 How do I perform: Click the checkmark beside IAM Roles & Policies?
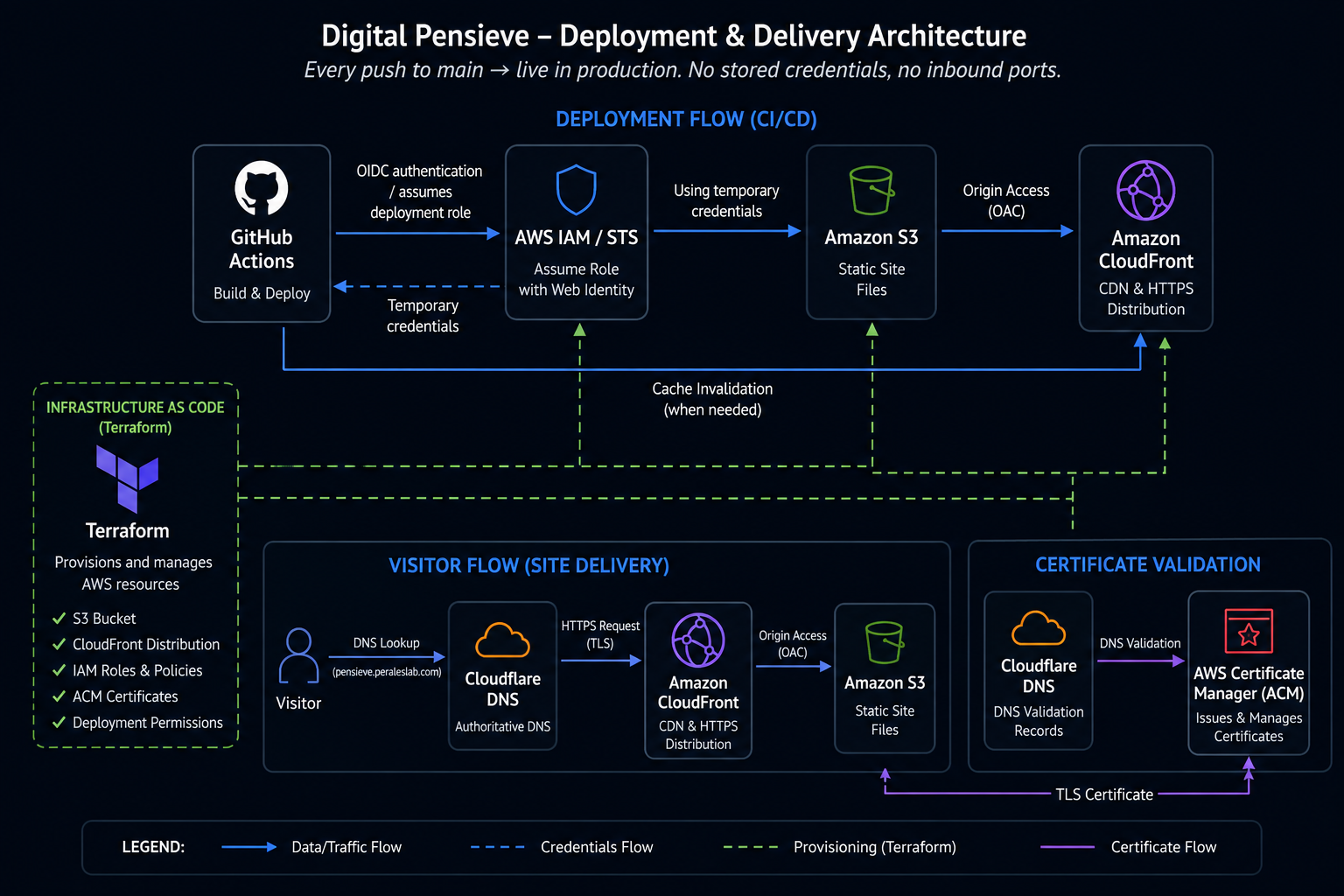click(59, 670)
